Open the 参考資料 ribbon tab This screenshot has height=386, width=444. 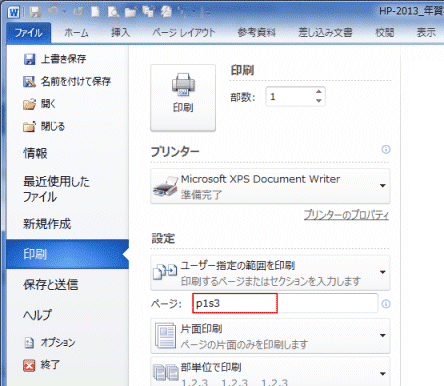click(257, 33)
